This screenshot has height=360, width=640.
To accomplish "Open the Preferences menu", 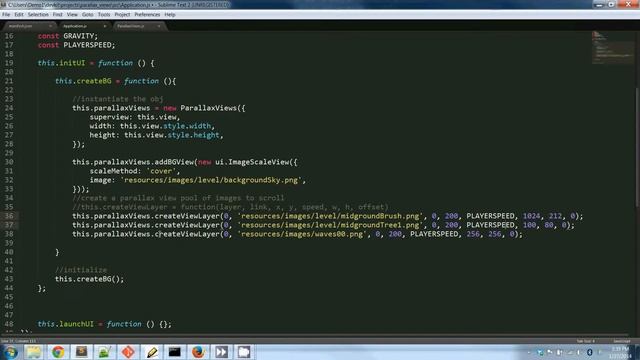I will [x=147, y=15].
